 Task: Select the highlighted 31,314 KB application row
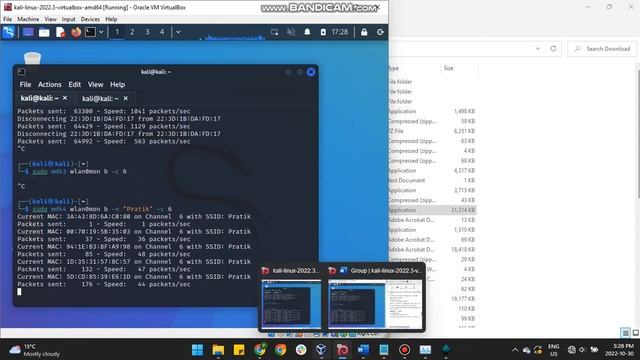(432, 210)
